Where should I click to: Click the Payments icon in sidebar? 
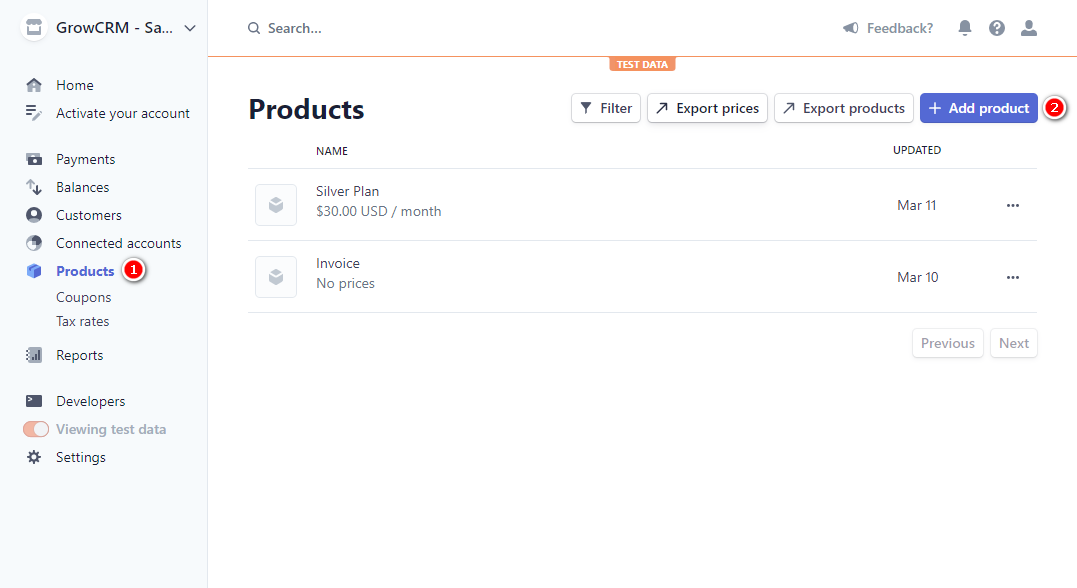35,159
